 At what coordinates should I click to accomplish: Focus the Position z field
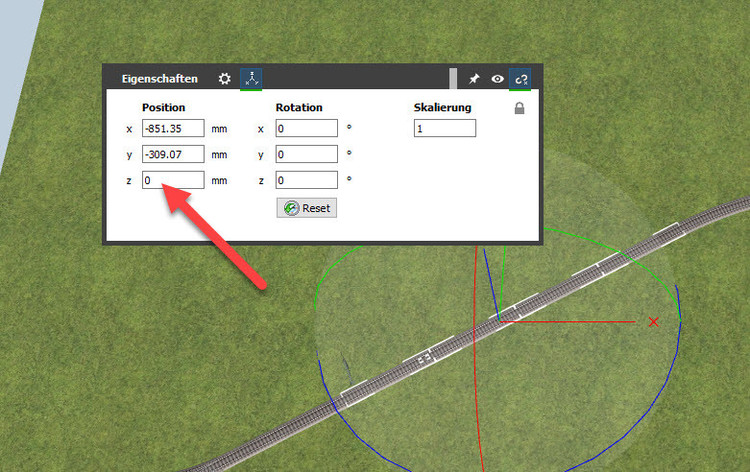coord(173,180)
